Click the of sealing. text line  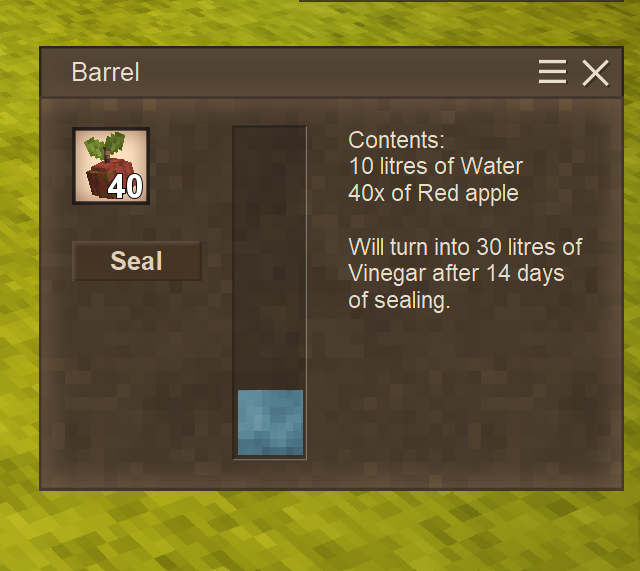(x=399, y=300)
